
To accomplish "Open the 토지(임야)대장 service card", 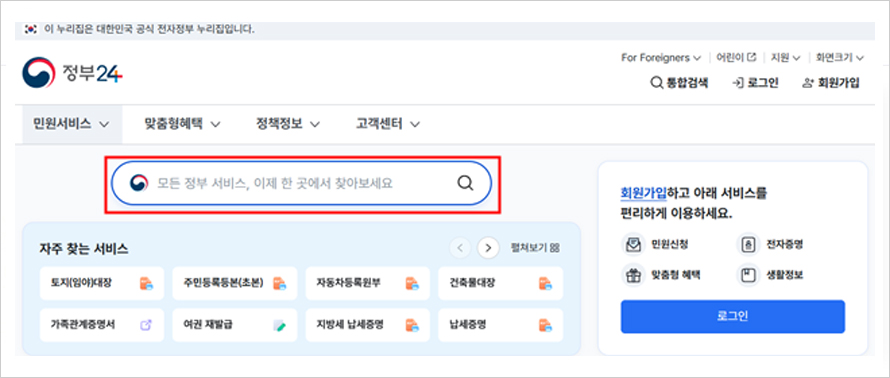I will click(x=102, y=283).
